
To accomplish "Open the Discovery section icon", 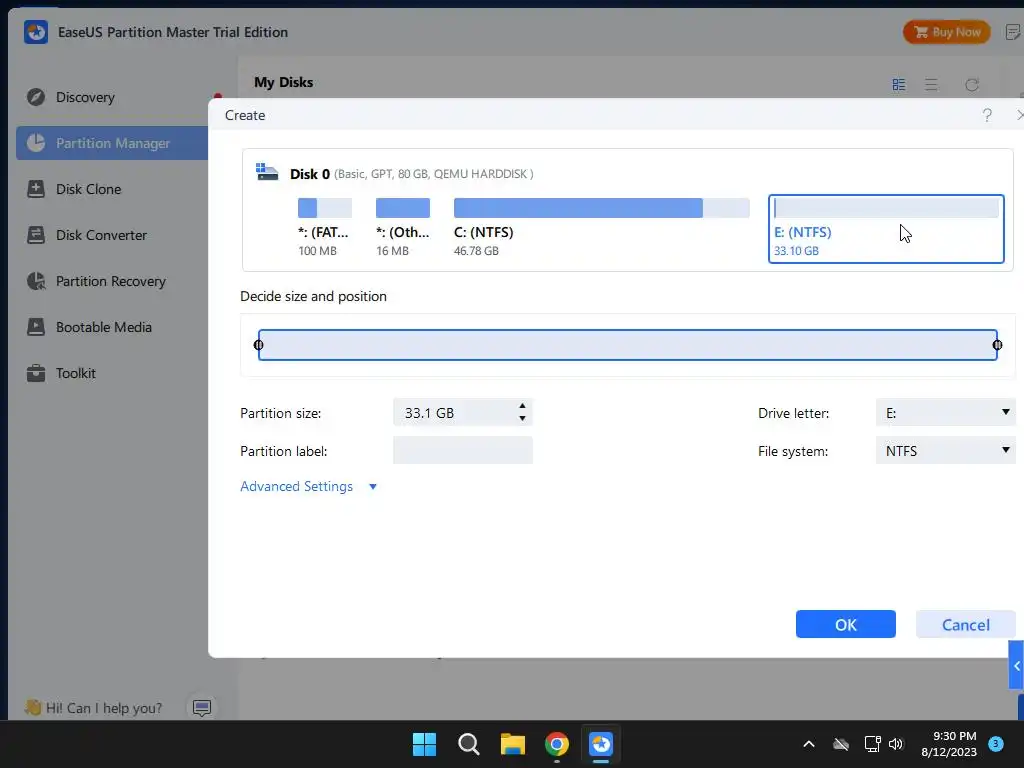I will coord(36,97).
